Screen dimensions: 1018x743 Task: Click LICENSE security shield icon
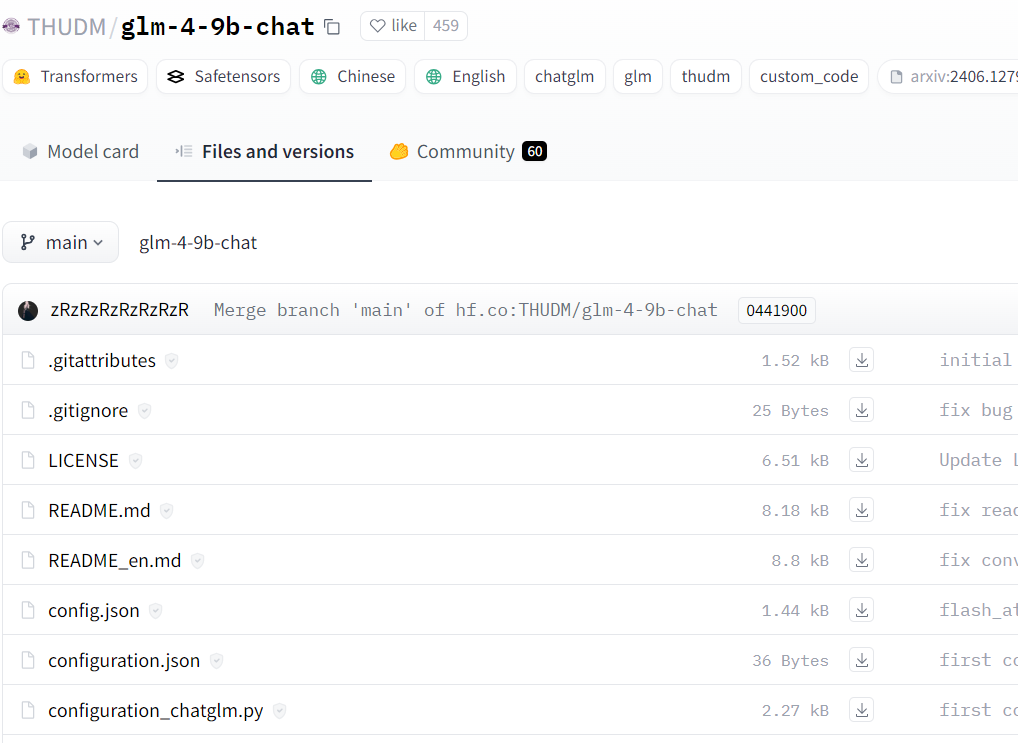click(135, 460)
